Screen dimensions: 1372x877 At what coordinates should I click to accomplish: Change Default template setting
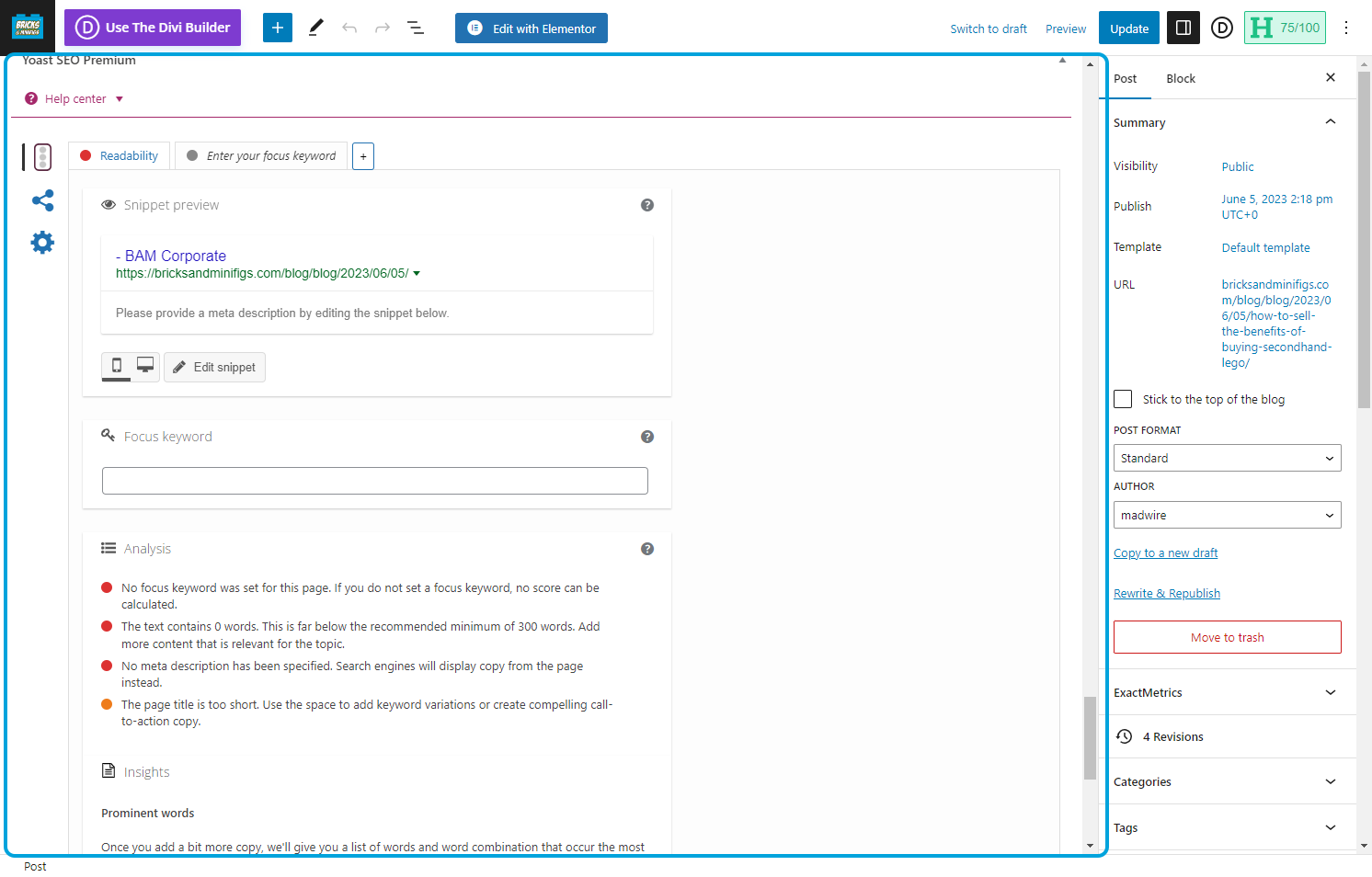[x=1265, y=247]
